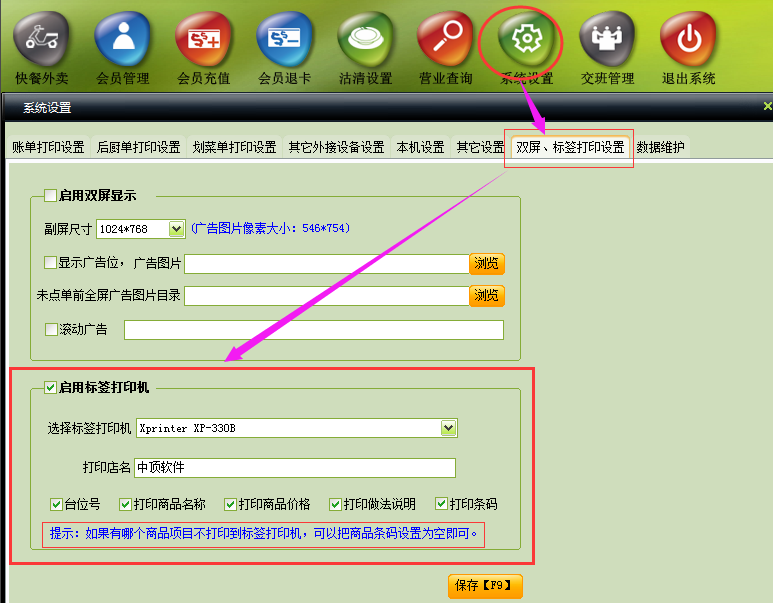The image size is (773, 603).
Task: Open 营业查询 magnifier icon
Action: (446, 39)
